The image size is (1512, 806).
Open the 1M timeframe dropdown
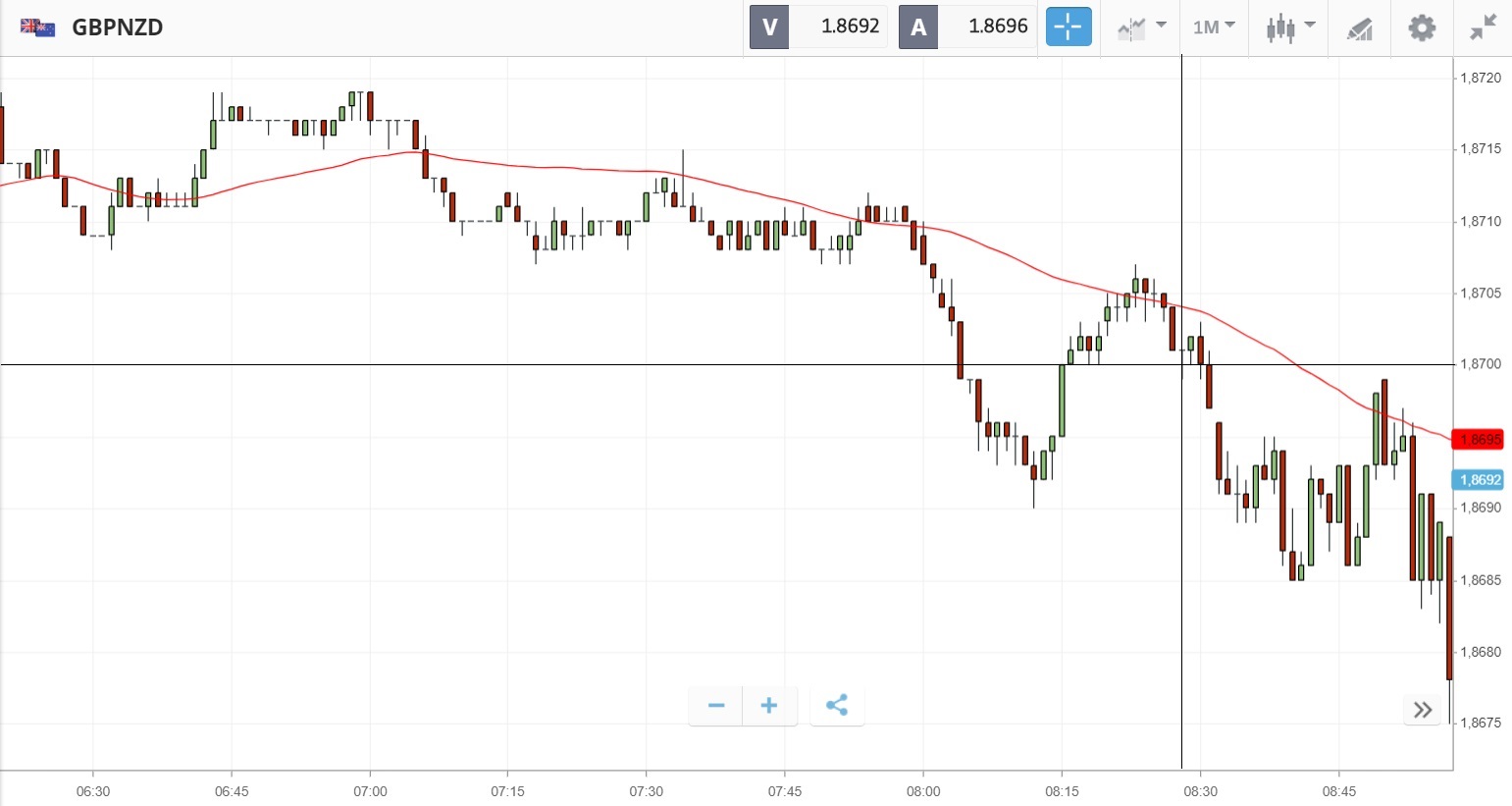click(1214, 27)
